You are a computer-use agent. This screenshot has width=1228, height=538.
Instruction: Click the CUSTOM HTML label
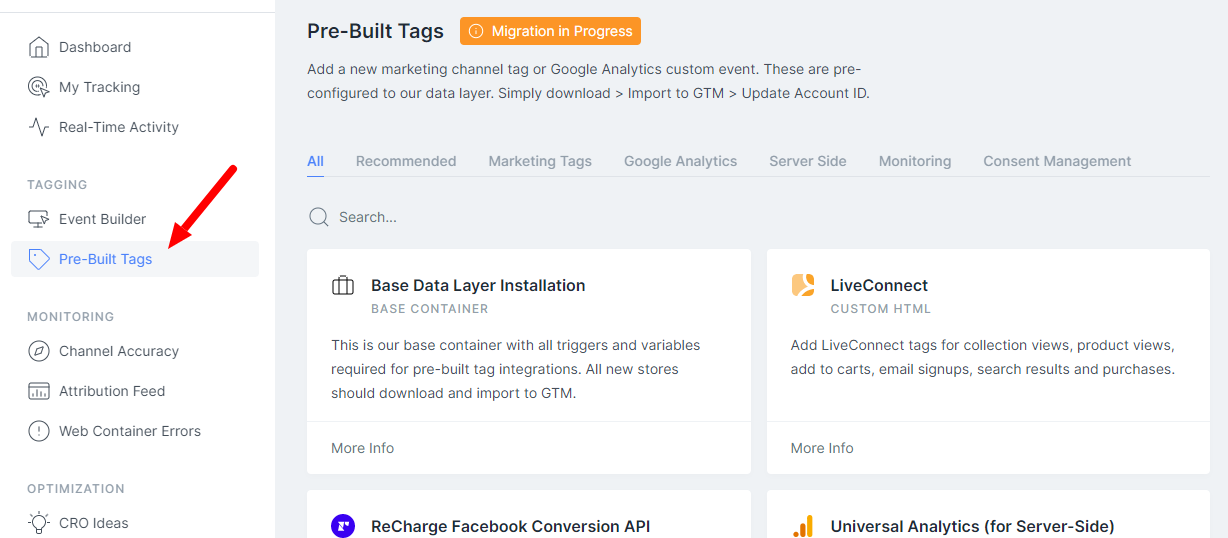881,309
